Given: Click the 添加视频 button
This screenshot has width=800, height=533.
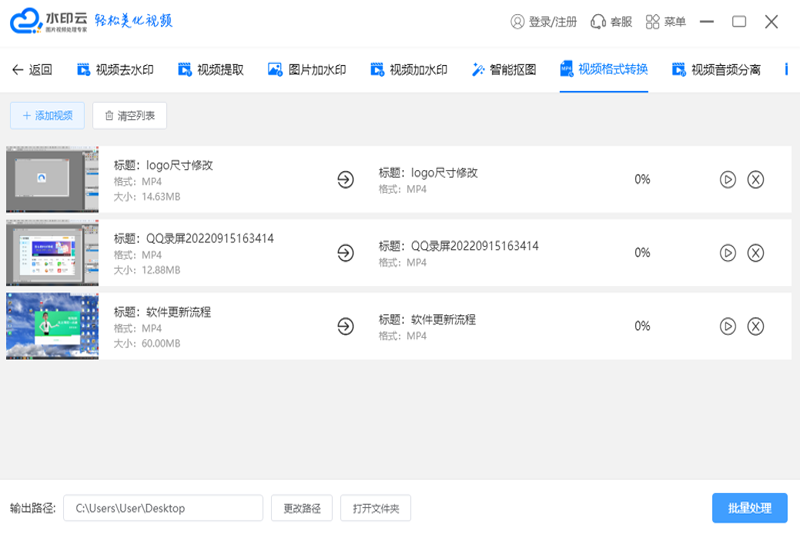Looking at the screenshot, I should pyautogui.click(x=47, y=116).
